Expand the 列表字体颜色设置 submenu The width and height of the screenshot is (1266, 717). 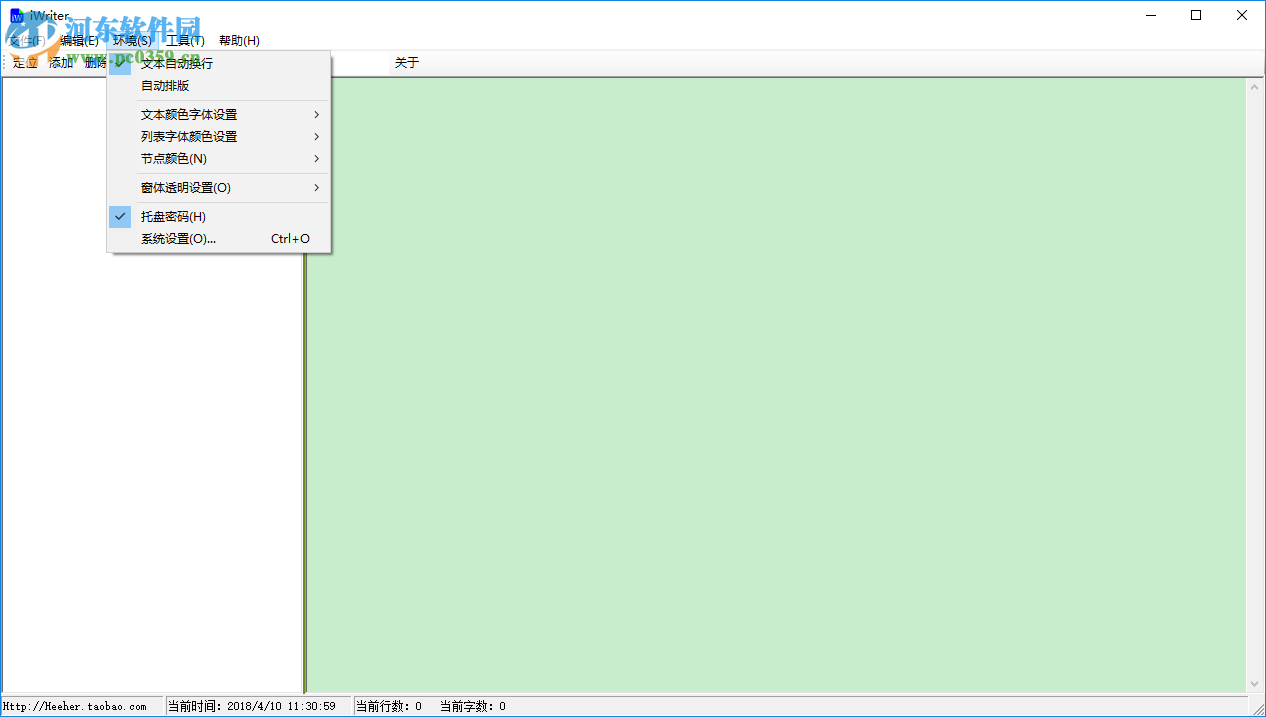[190, 136]
